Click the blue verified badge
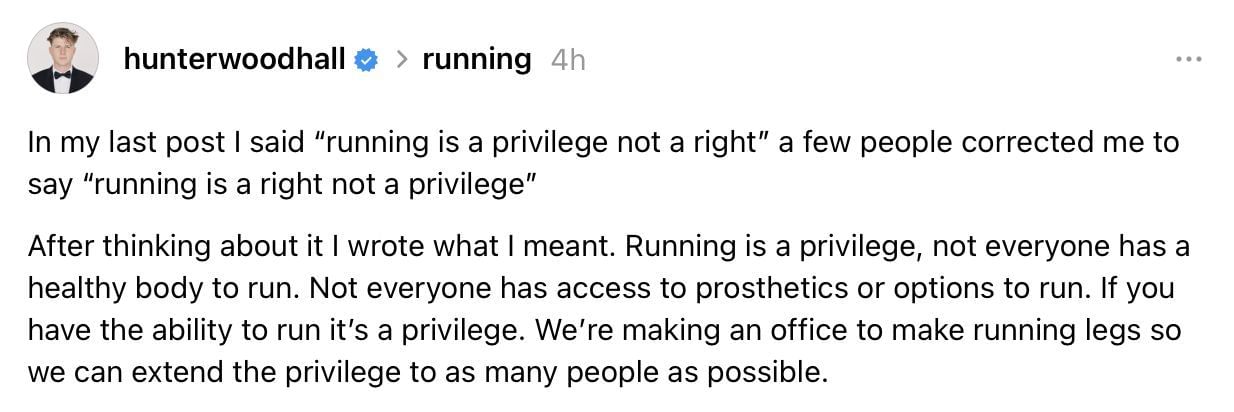This screenshot has width=1234, height=412. [x=366, y=61]
